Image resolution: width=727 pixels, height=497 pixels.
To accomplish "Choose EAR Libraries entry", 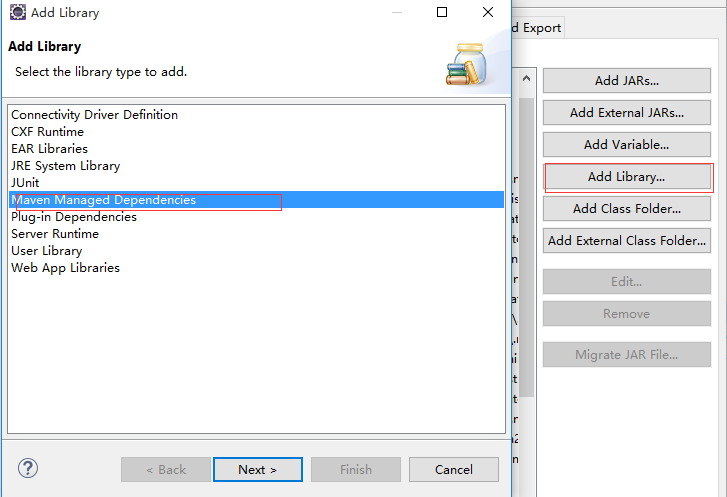I will pyautogui.click(x=256, y=149).
